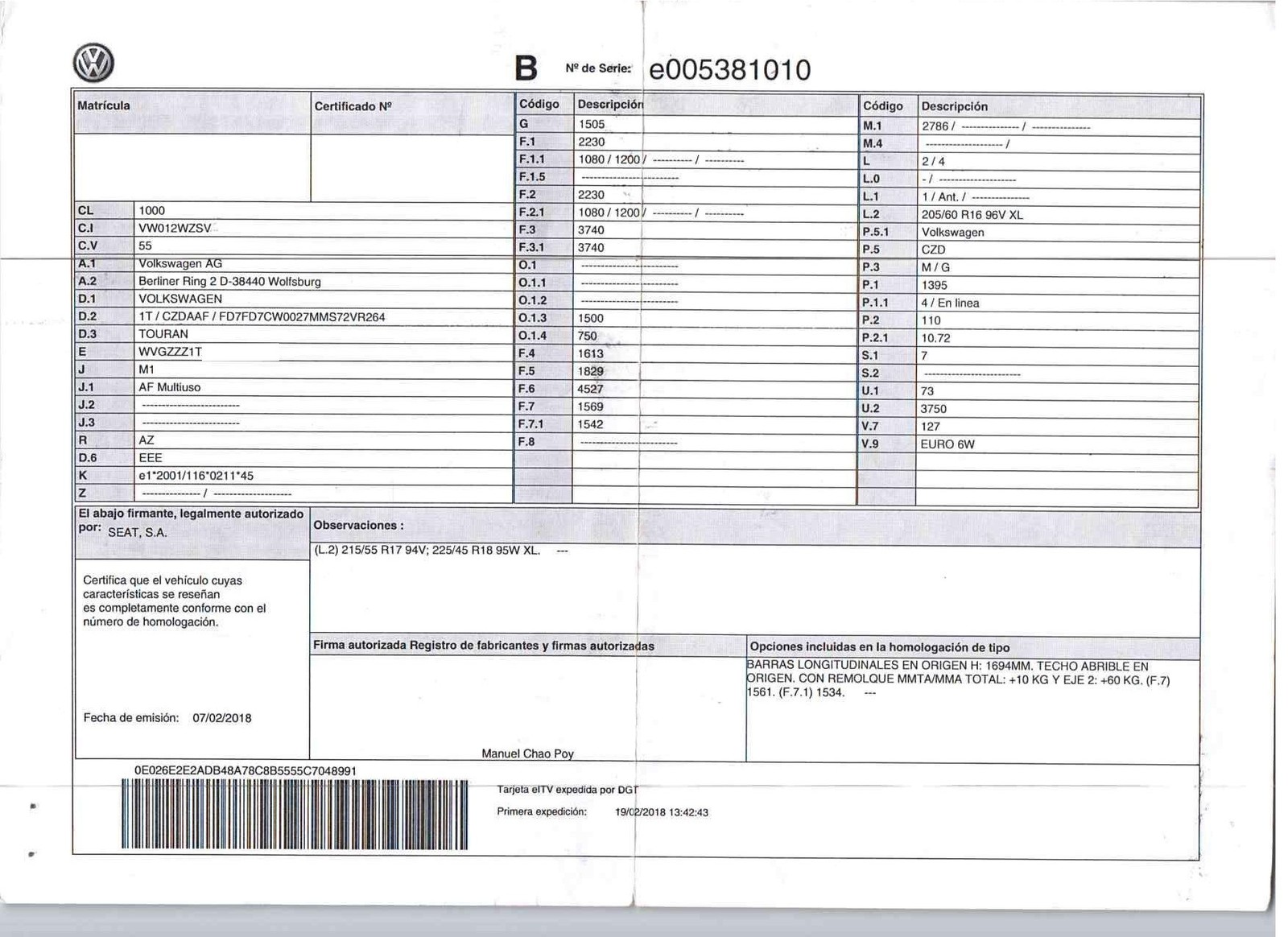Viewport: 1288px width, 937px height.
Task: Select the EEE value in row D.6
Action: pos(151,458)
